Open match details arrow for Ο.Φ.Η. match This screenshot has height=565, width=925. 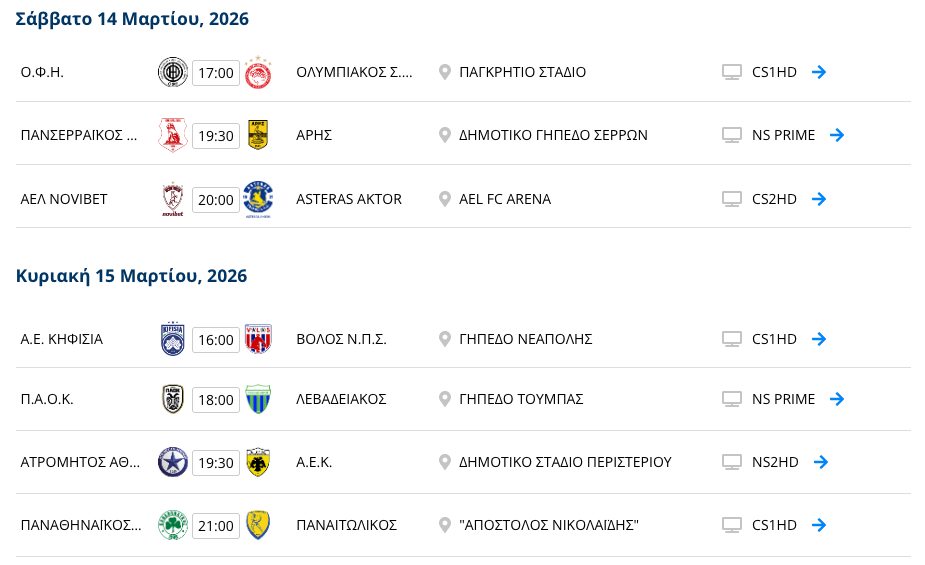(x=819, y=72)
